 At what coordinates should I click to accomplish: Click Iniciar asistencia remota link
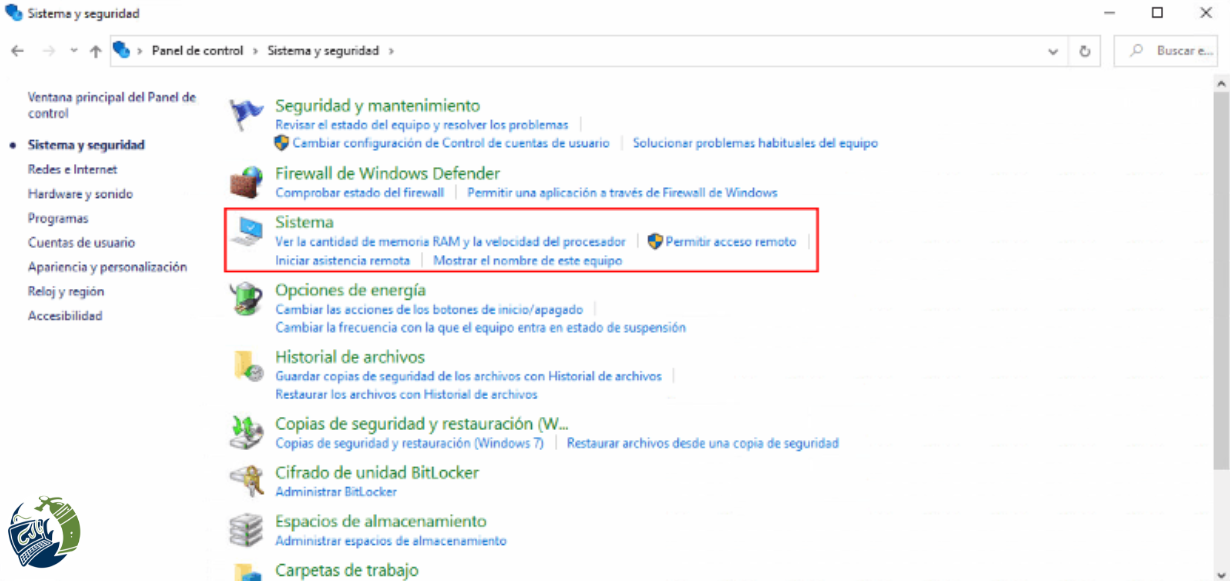342,260
